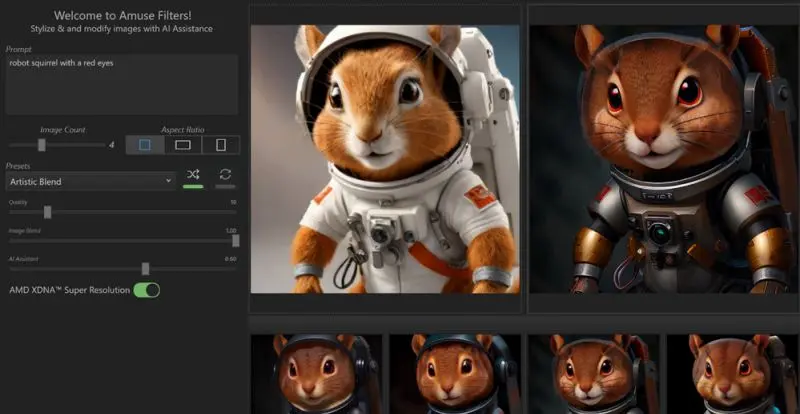Click the refresh loop icon beside Presets
800x414 pixels.
[x=225, y=176]
